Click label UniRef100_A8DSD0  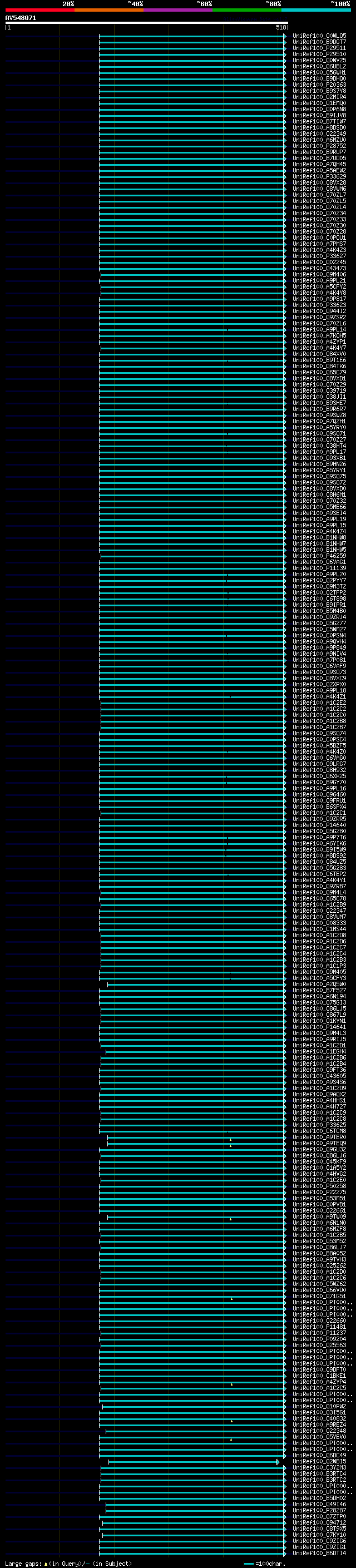pos(319,127)
